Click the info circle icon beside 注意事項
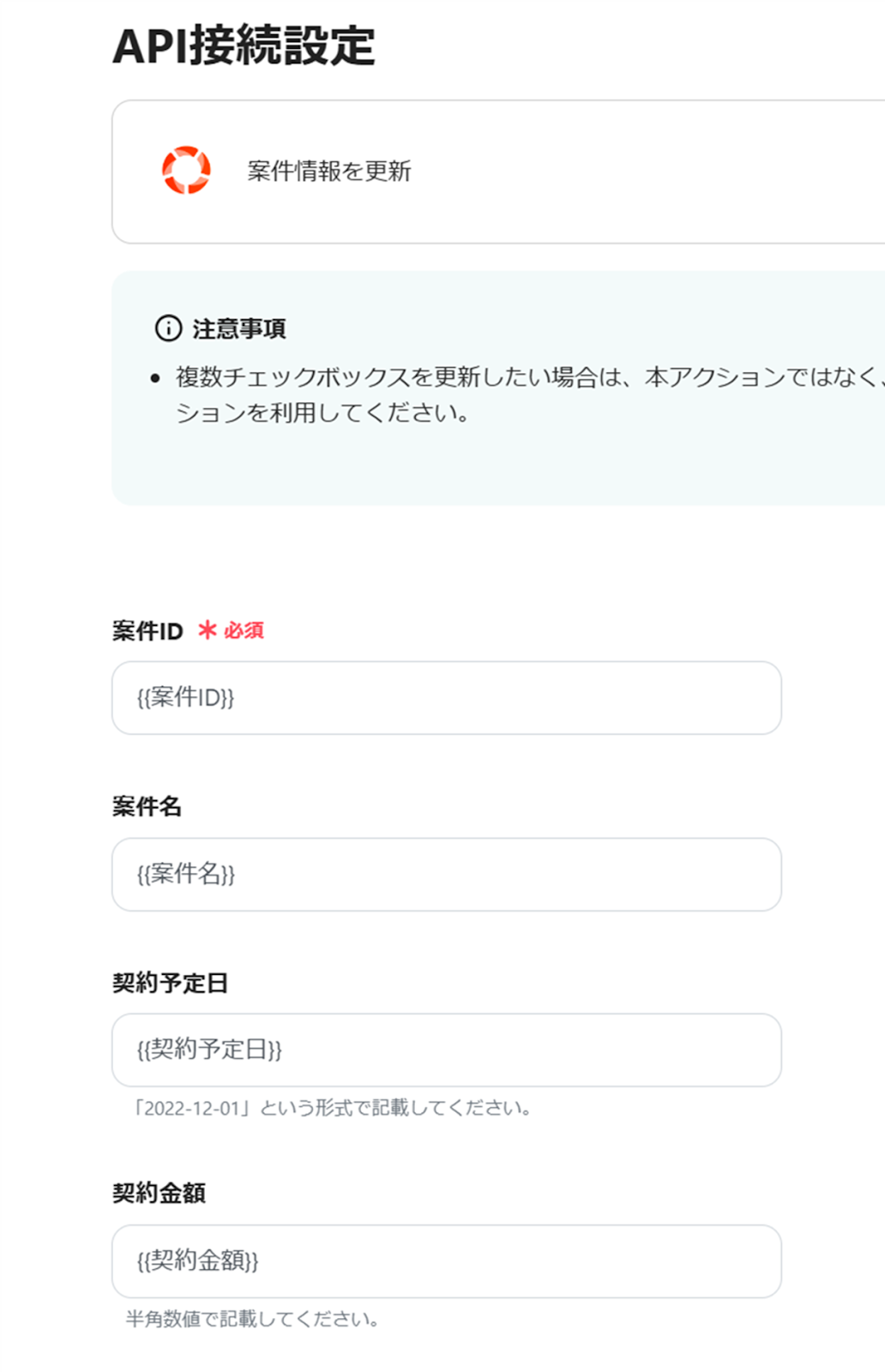This screenshot has width=885, height=1372. (168, 328)
